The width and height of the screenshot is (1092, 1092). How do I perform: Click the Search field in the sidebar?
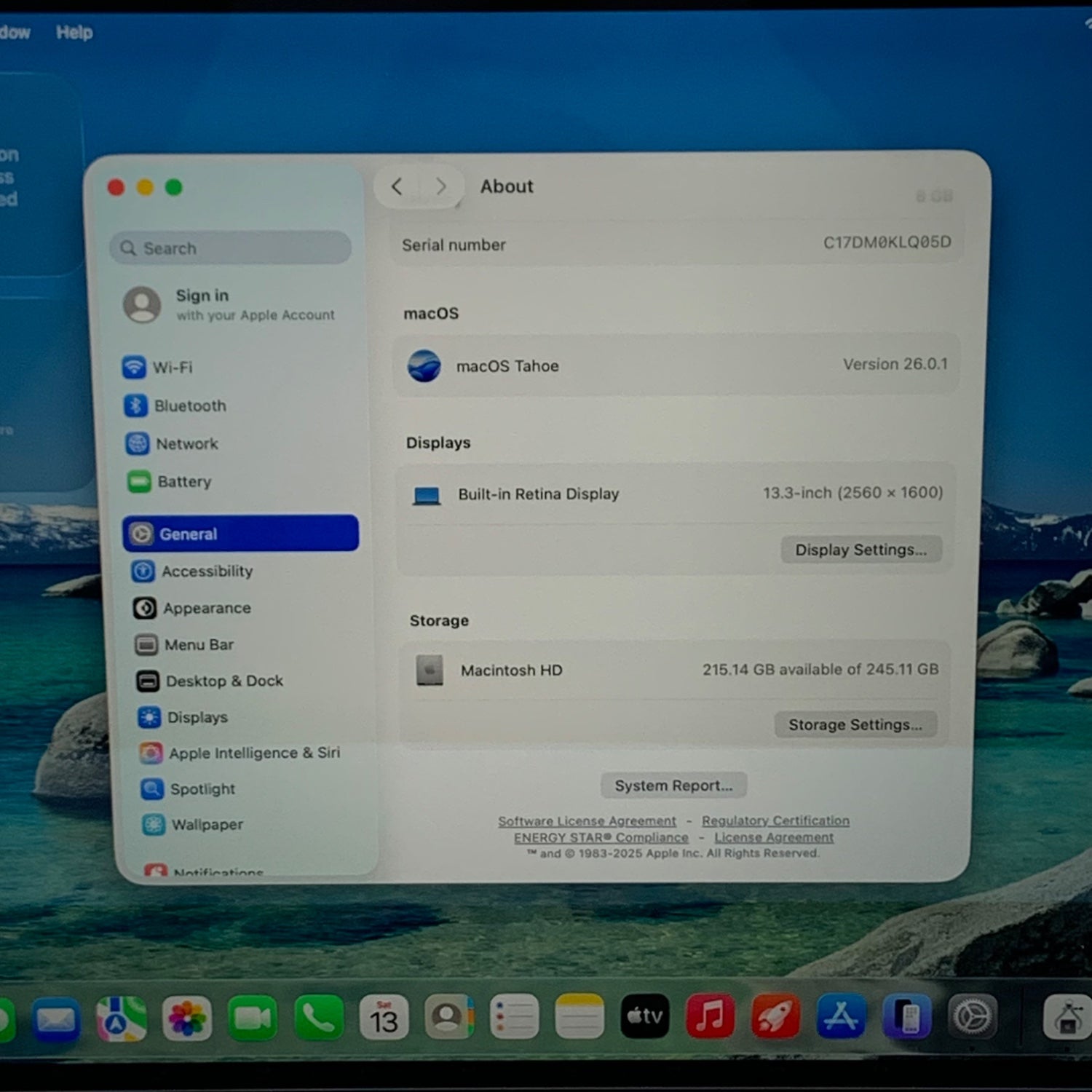tap(231, 248)
